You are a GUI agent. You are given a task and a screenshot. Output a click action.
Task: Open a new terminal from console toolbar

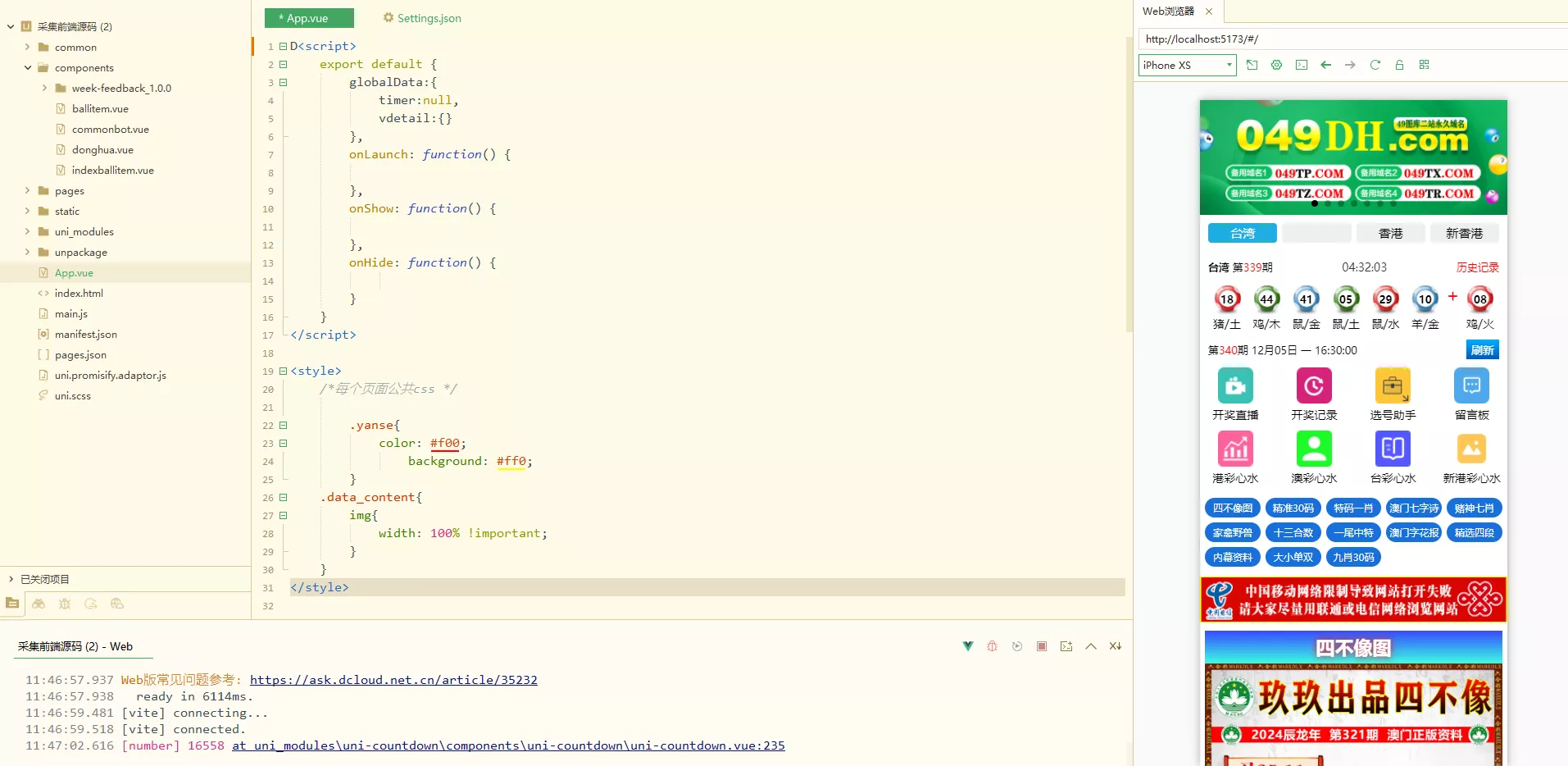tap(1066, 646)
